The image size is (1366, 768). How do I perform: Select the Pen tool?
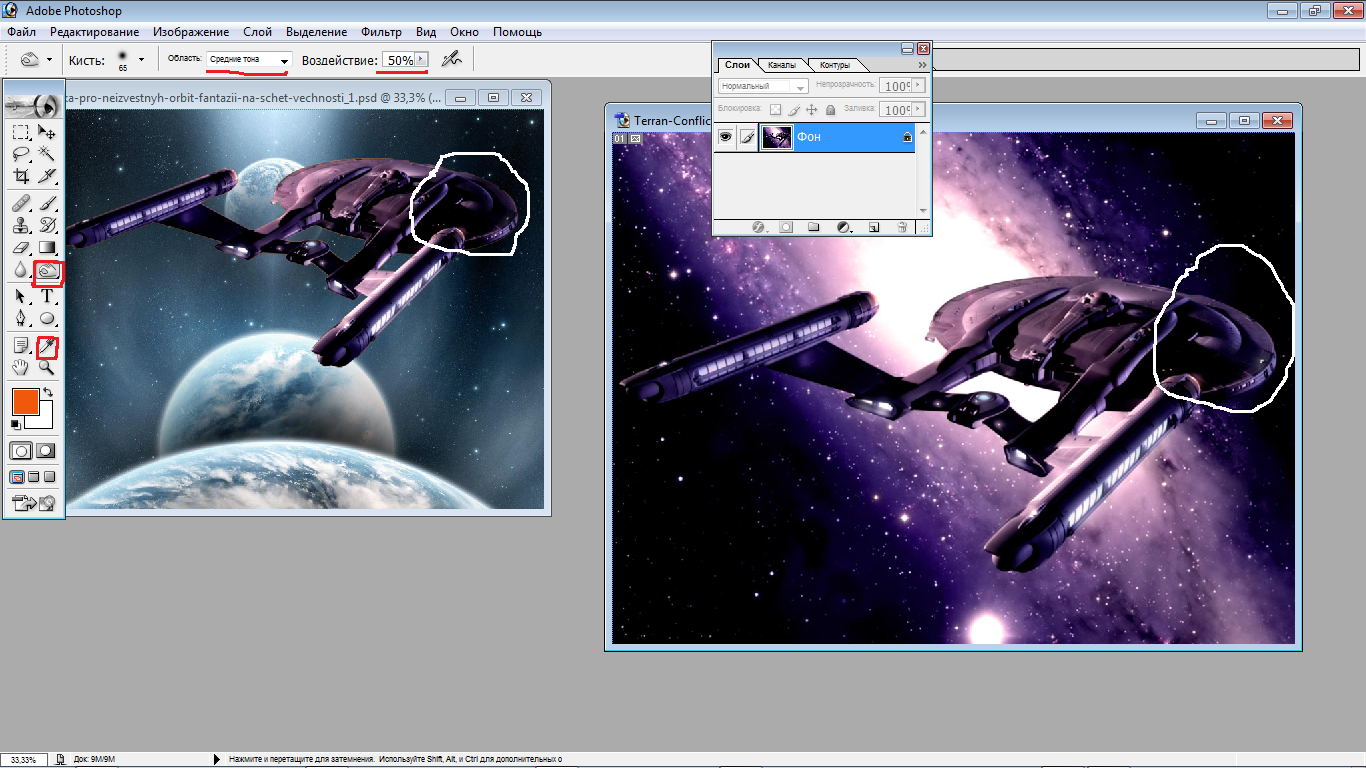click(x=20, y=318)
